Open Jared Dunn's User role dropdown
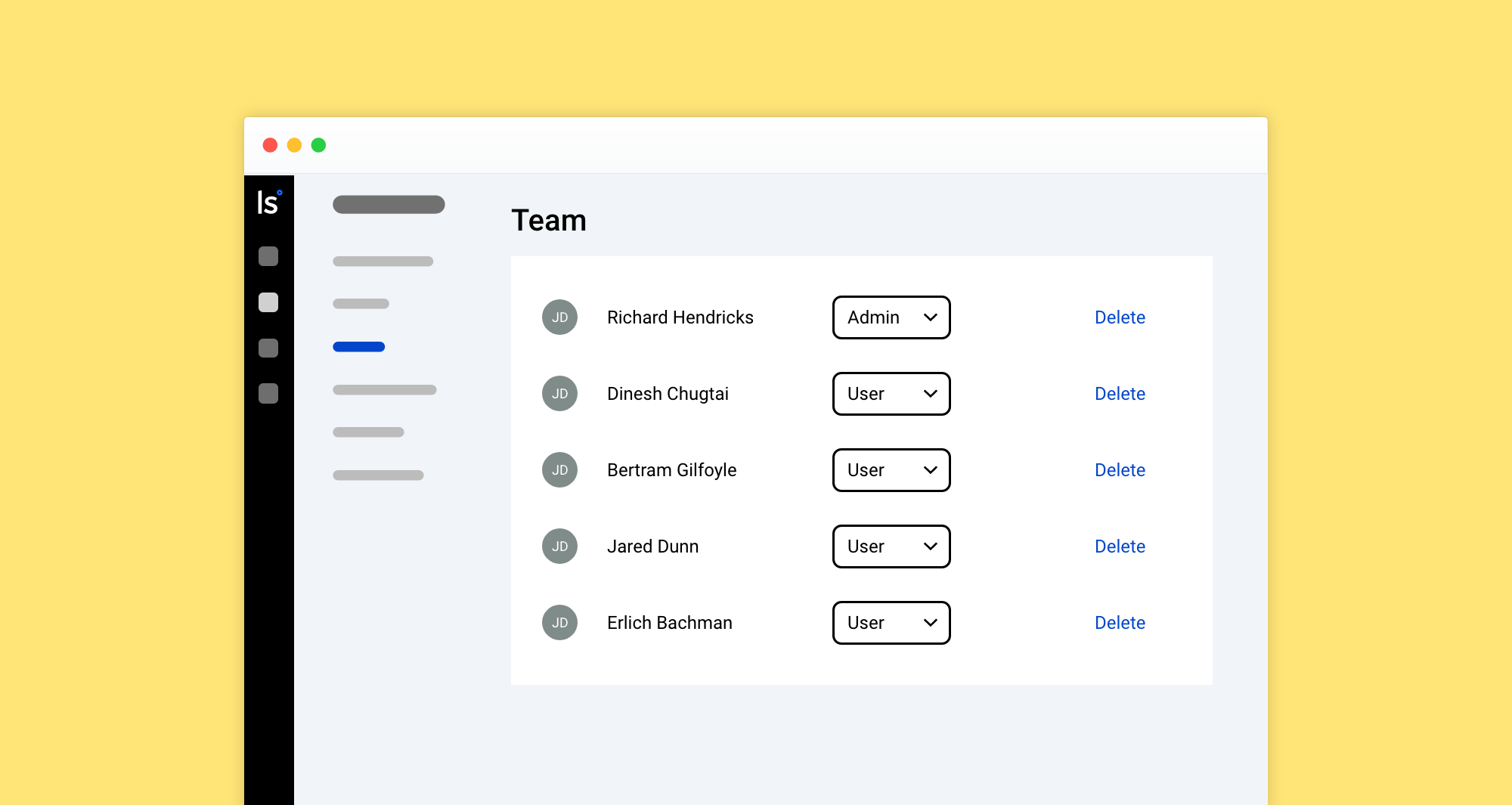 891,546
